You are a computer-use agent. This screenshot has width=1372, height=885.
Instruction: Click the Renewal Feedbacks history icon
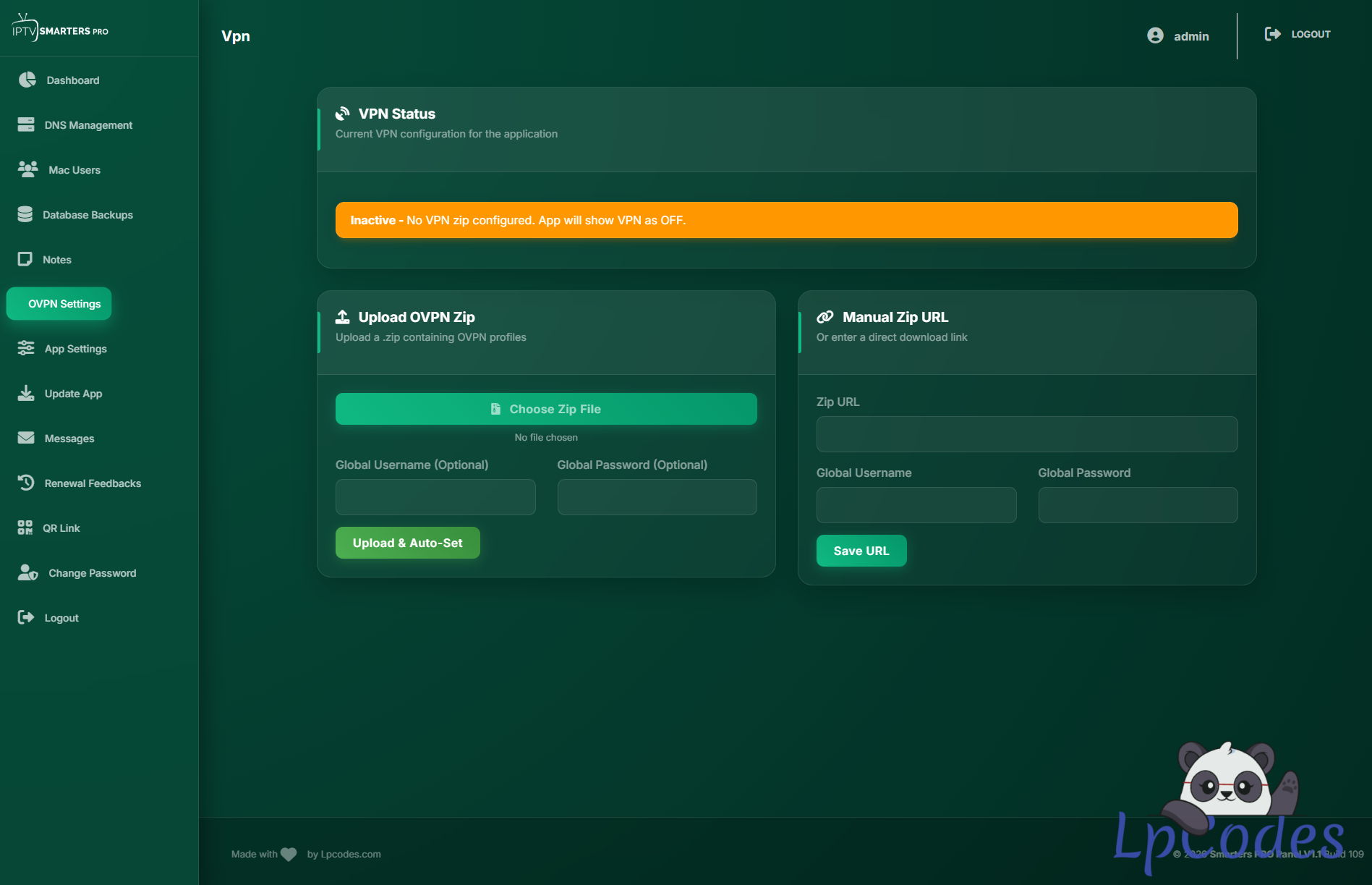(x=26, y=483)
